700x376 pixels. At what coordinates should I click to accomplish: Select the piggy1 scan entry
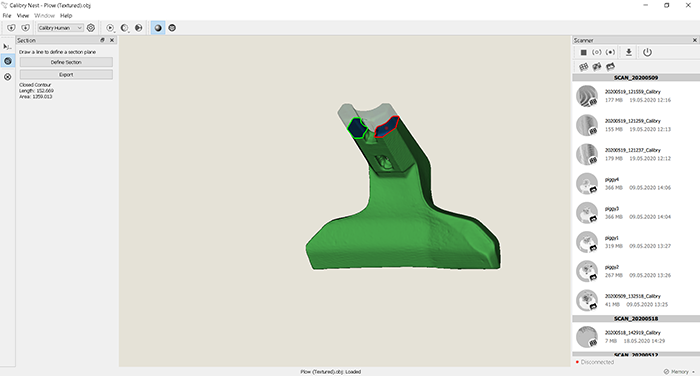[x=636, y=242]
